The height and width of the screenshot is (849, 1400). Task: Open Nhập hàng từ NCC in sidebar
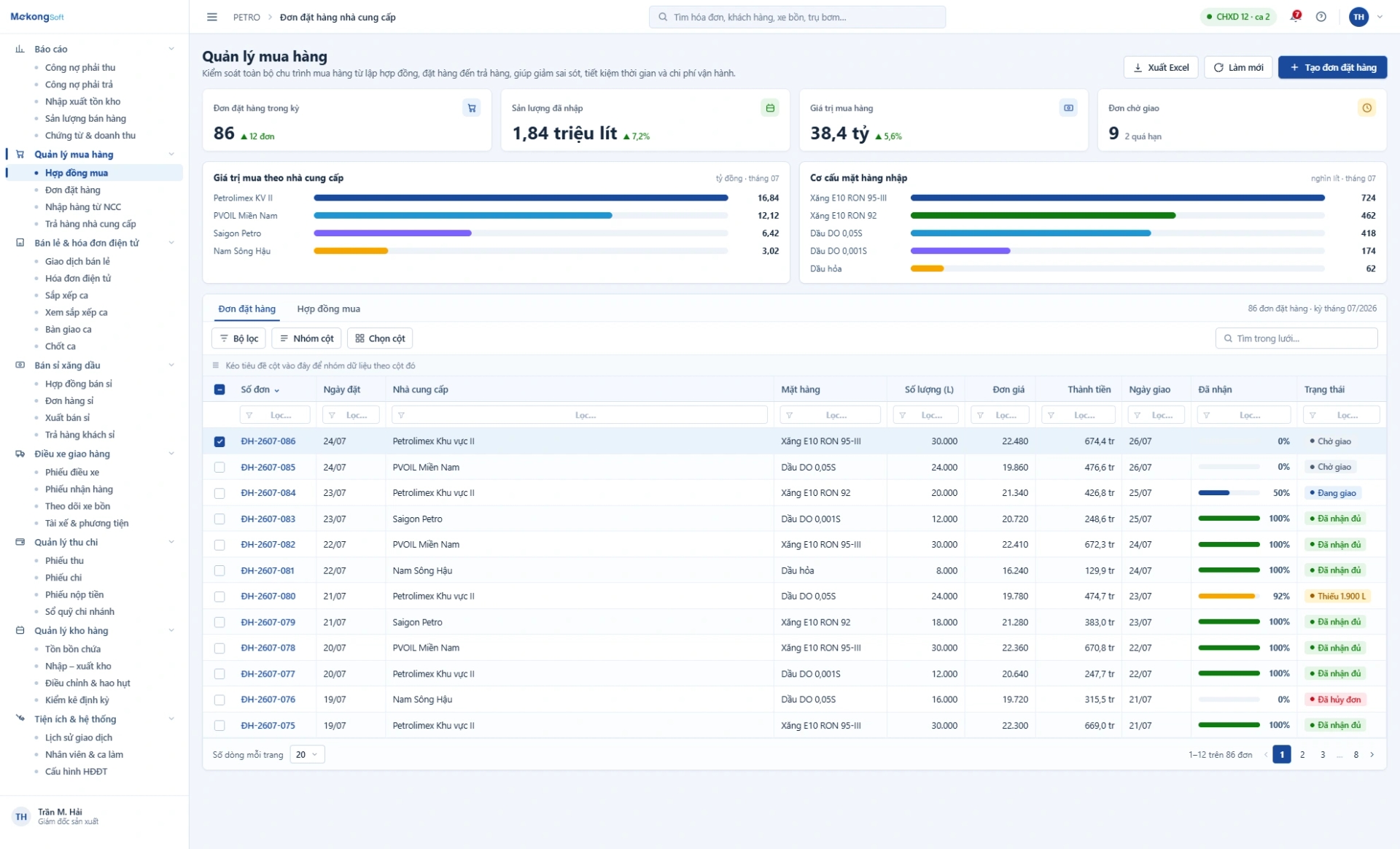[83, 206]
